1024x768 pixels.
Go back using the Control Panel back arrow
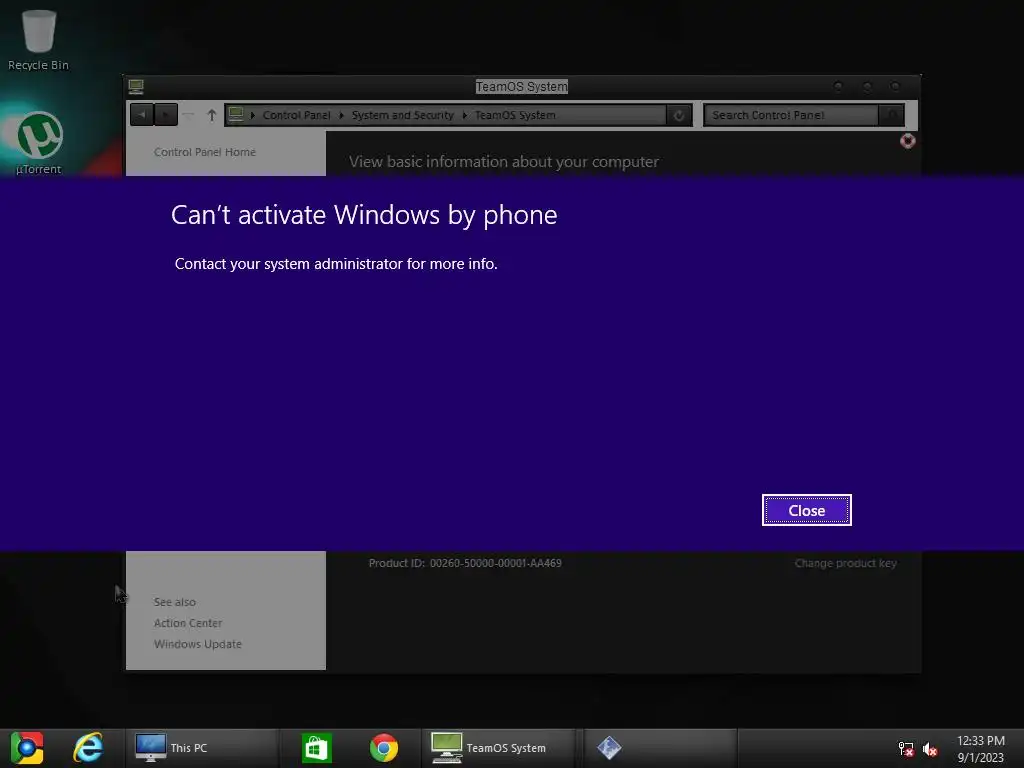point(142,115)
